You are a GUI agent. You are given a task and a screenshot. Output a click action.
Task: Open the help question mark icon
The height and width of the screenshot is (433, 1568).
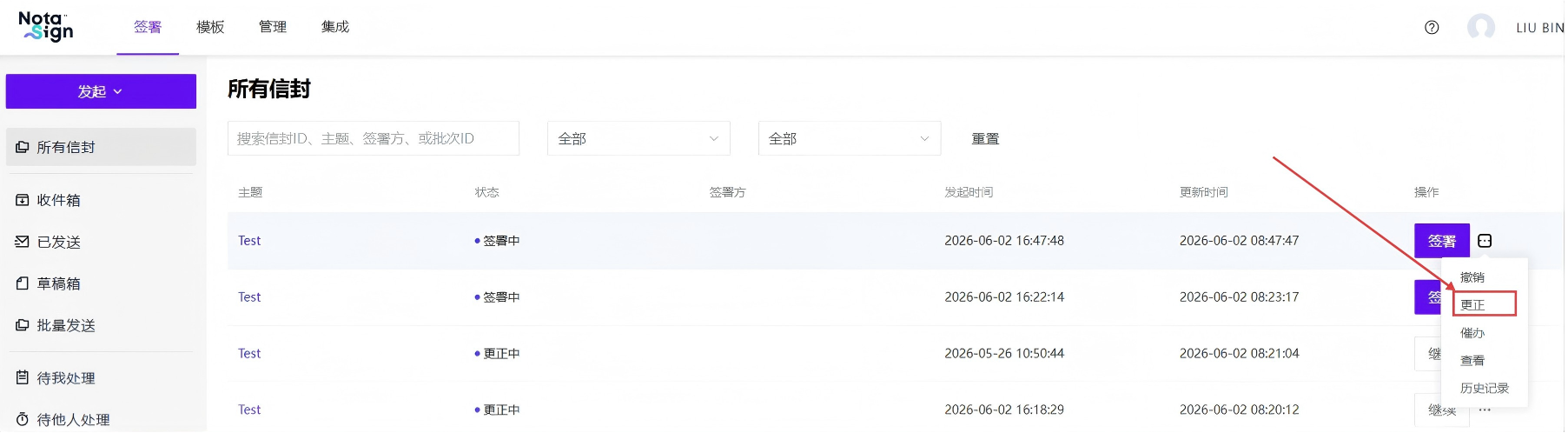(x=1432, y=28)
